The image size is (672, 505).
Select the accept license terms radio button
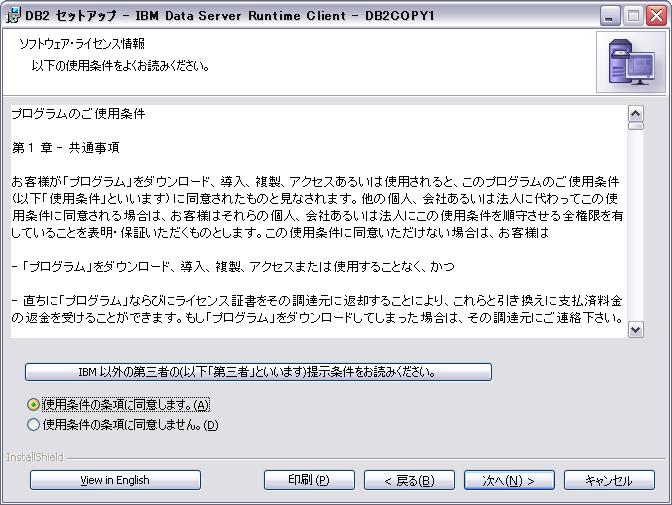[x=33, y=404]
